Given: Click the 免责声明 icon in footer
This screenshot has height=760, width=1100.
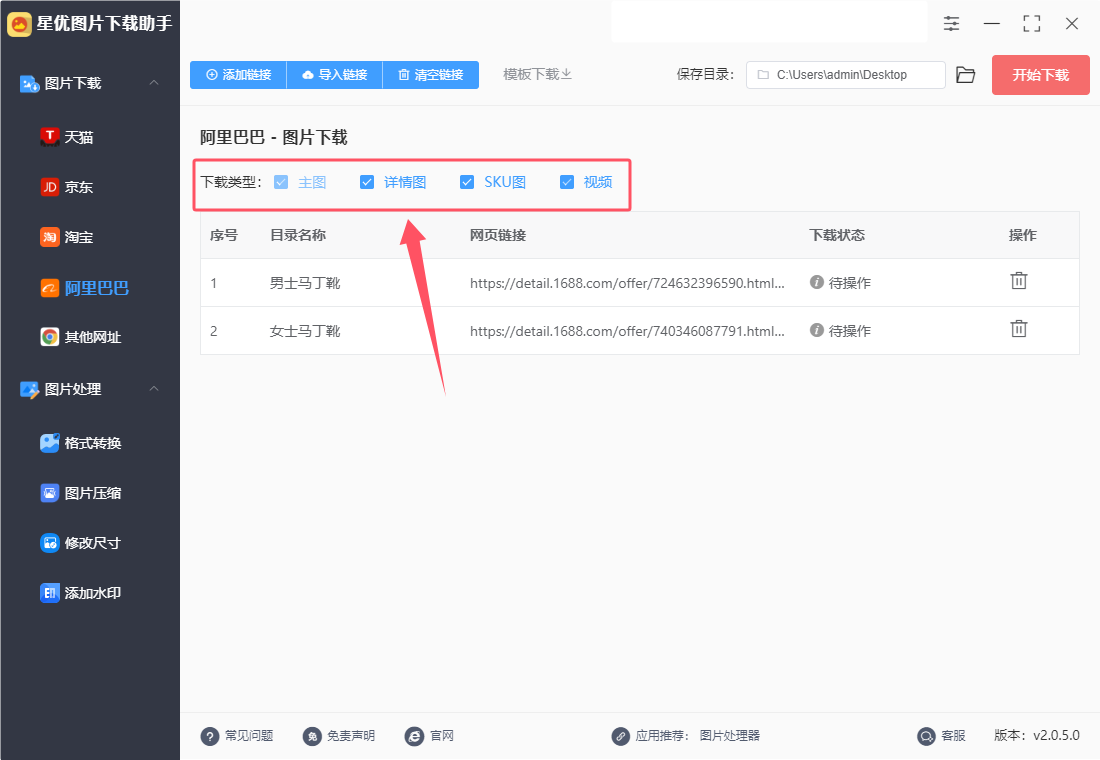Looking at the screenshot, I should pyautogui.click(x=312, y=736).
